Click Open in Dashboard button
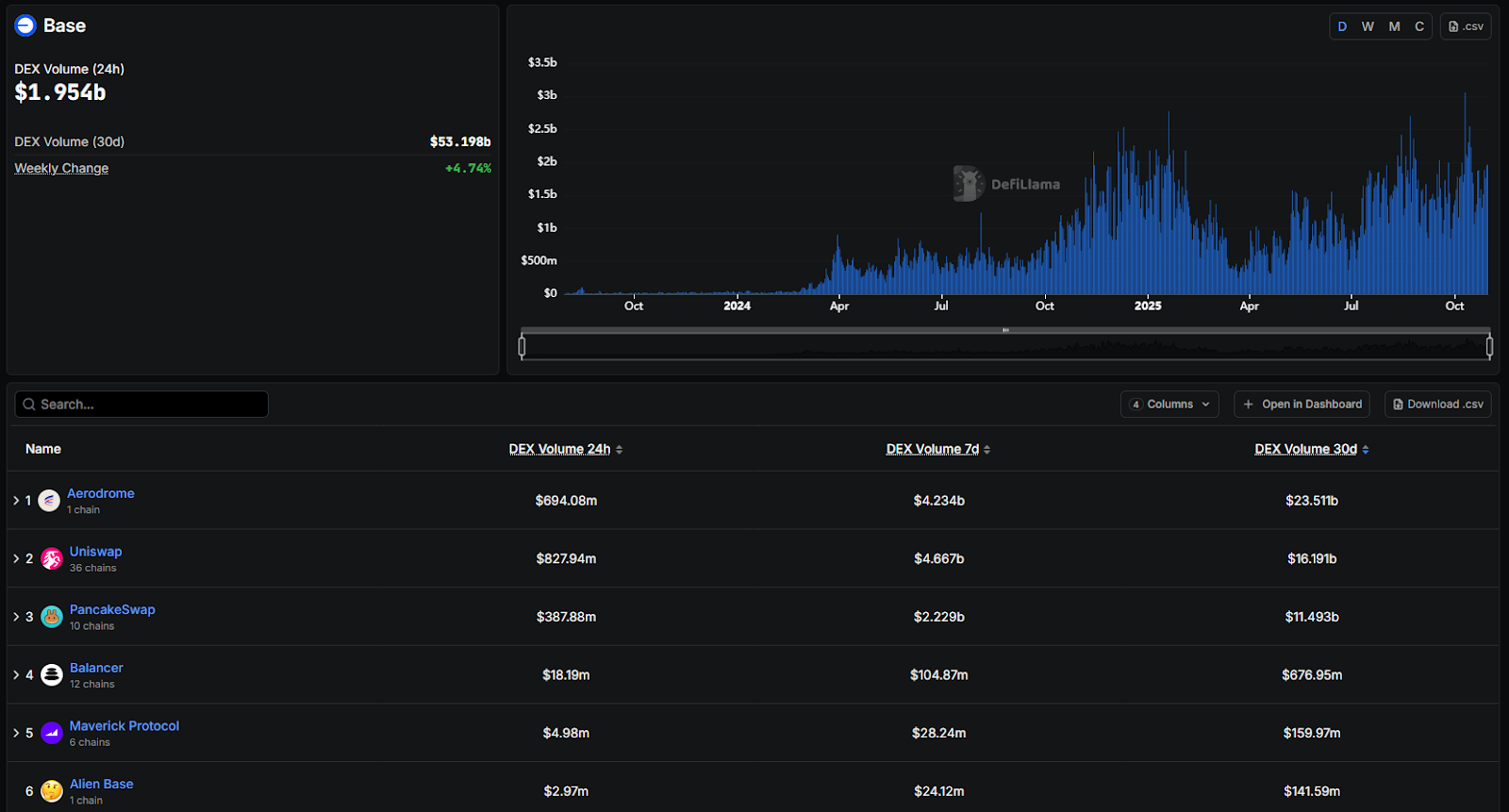Image resolution: width=1509 pixels, height=812 pixels. click(x=1302, y=405)
